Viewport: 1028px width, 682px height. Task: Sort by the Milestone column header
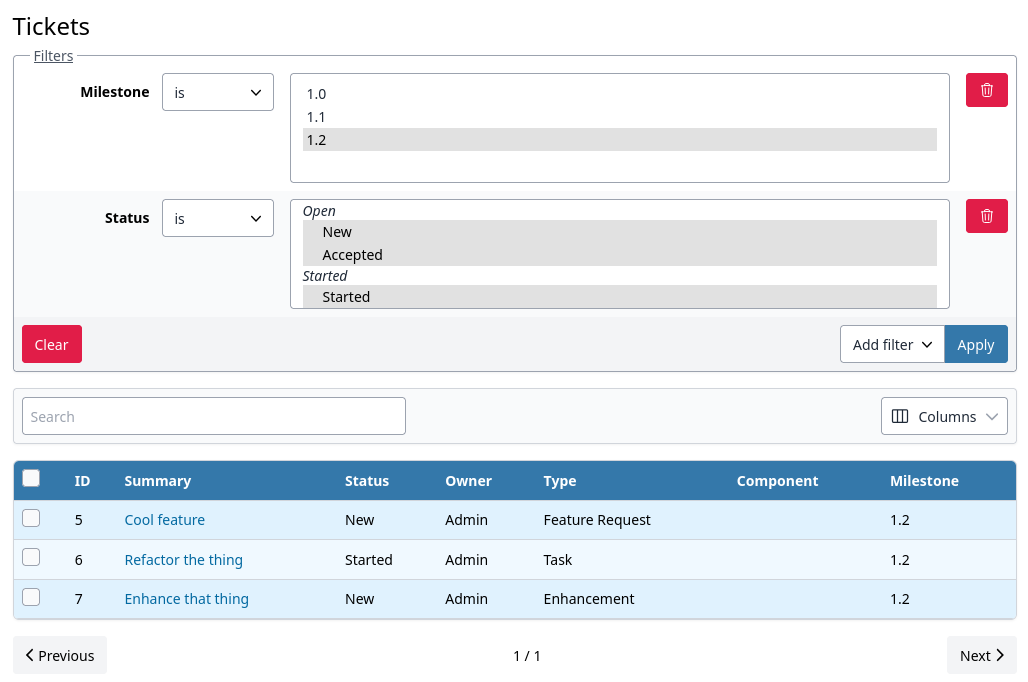pos(924,481)
